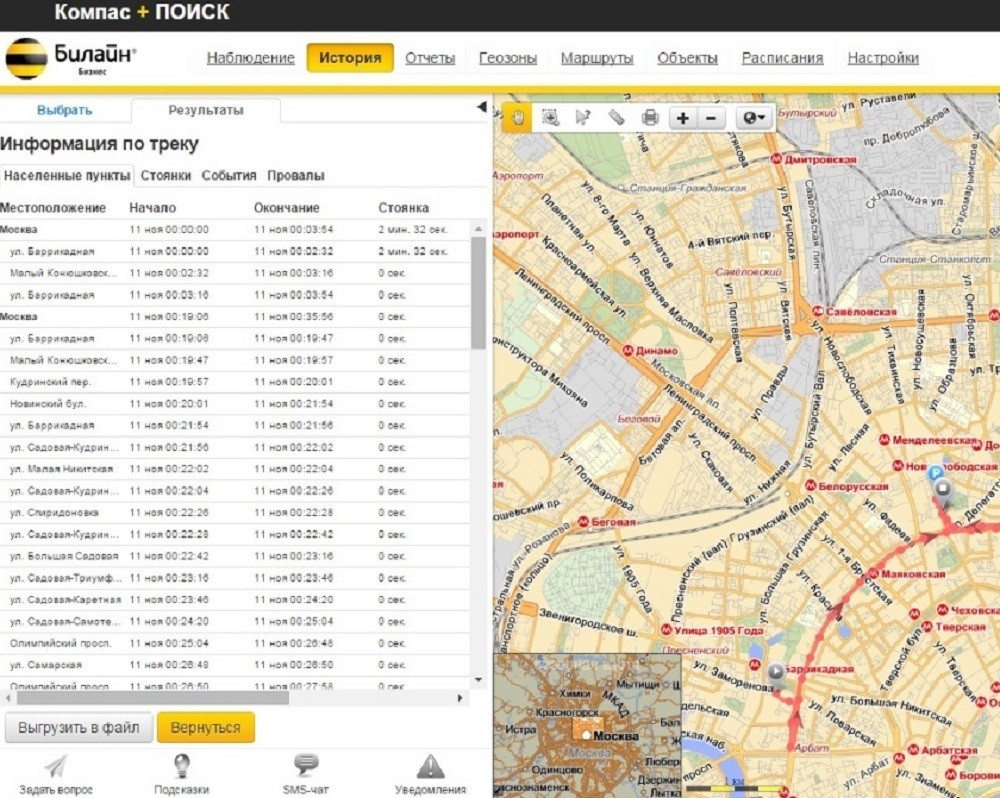Click track end stop marker on map
Image resolution: width=1000 pixels, height=798 pixels.
click(943, 490)
